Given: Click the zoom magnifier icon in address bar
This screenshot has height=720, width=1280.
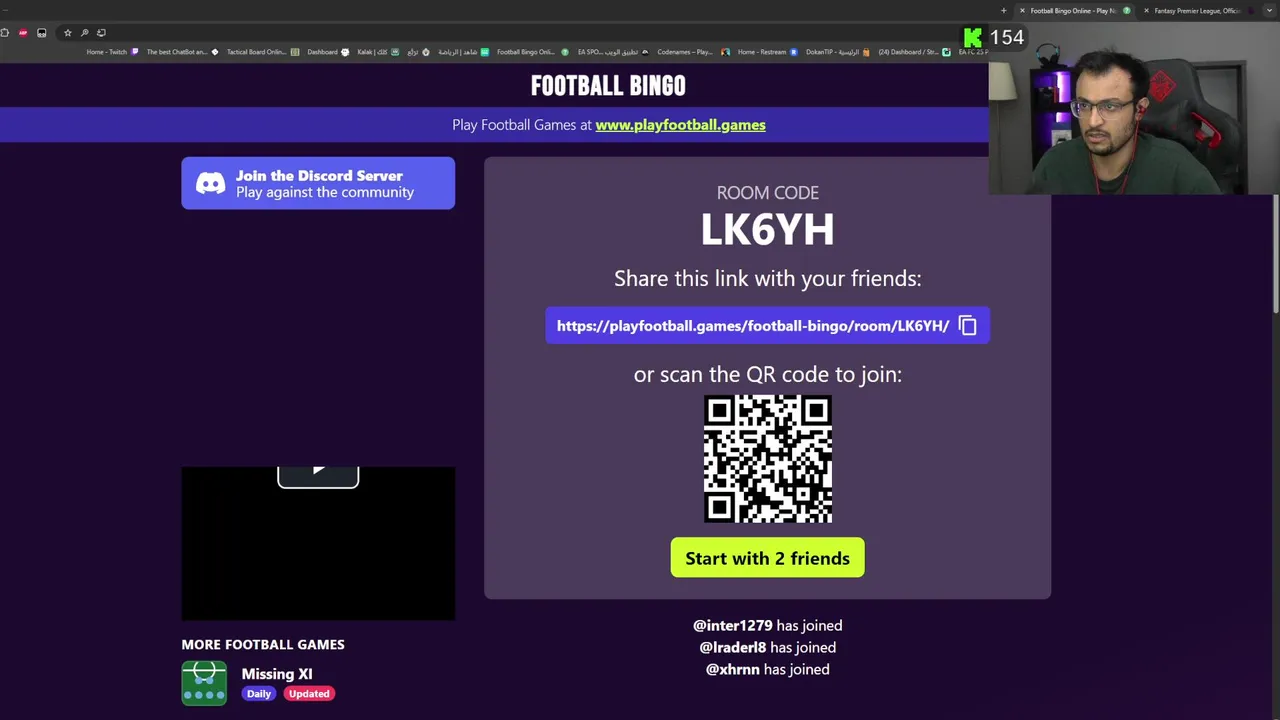Looking at the screenshot, I should (x=85, y=33).
